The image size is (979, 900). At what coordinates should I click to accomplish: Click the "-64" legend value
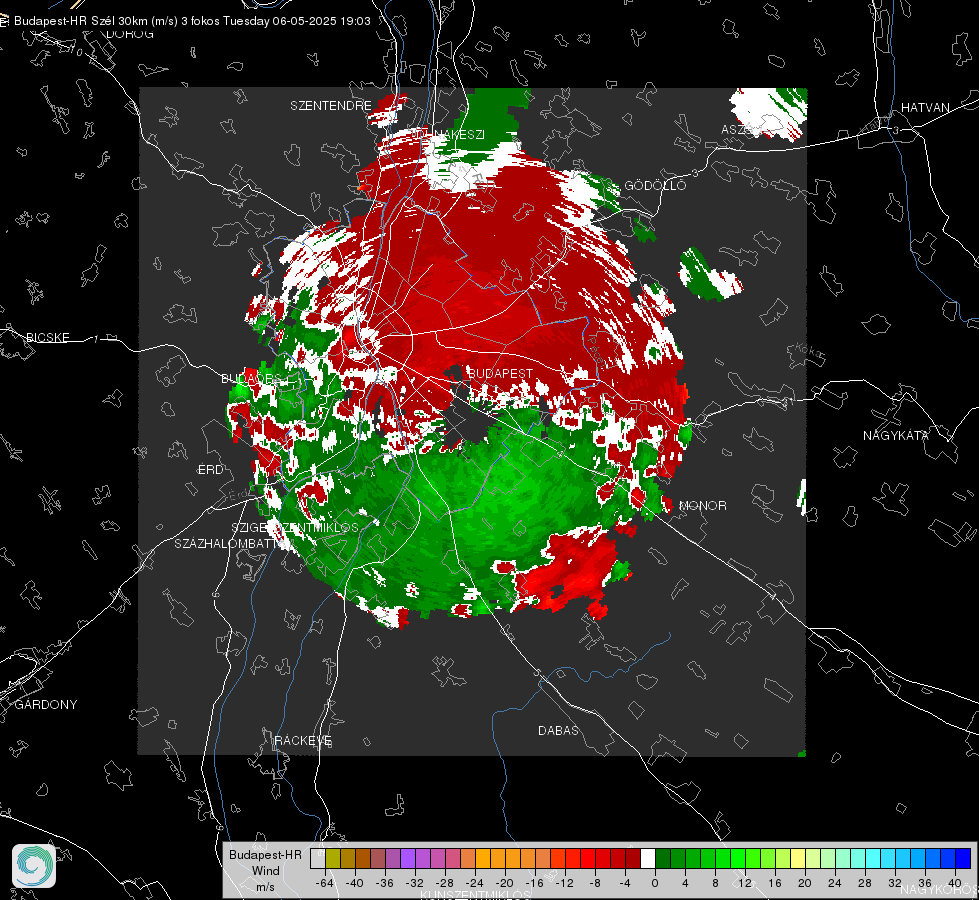click(x=324, y=883)
